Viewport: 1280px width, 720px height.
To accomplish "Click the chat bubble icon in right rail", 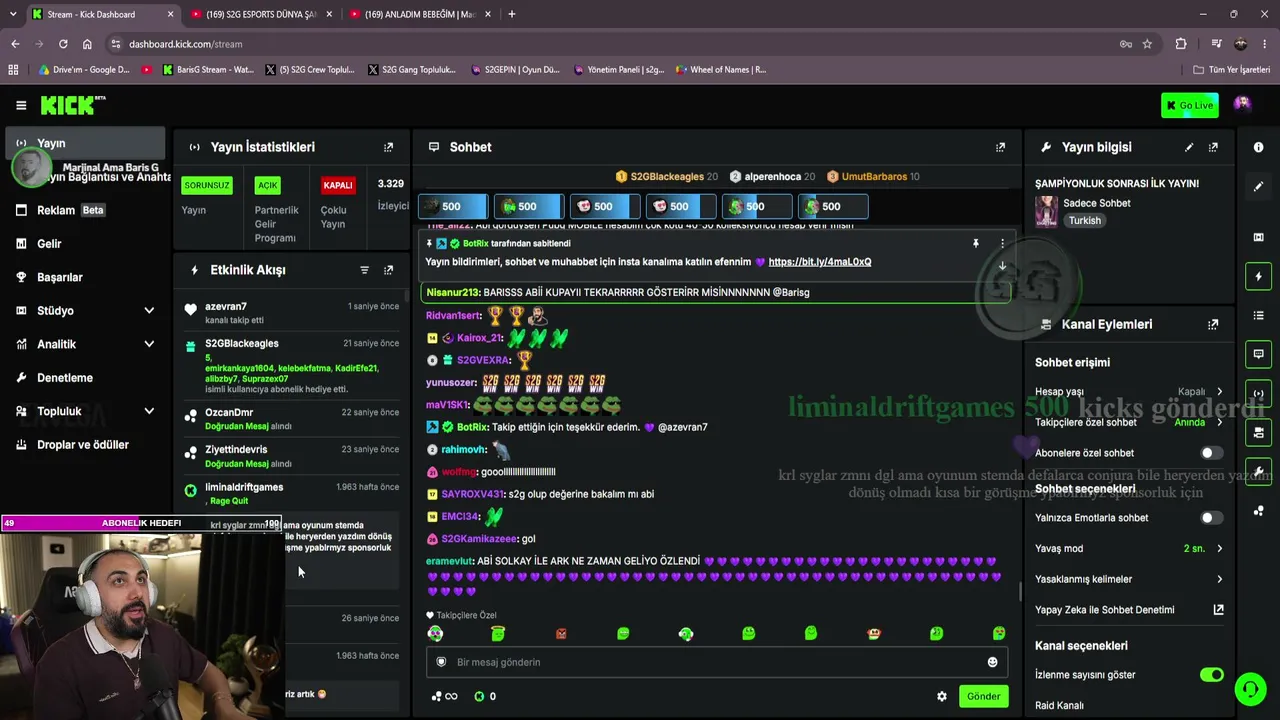I will coord(1258,354).
